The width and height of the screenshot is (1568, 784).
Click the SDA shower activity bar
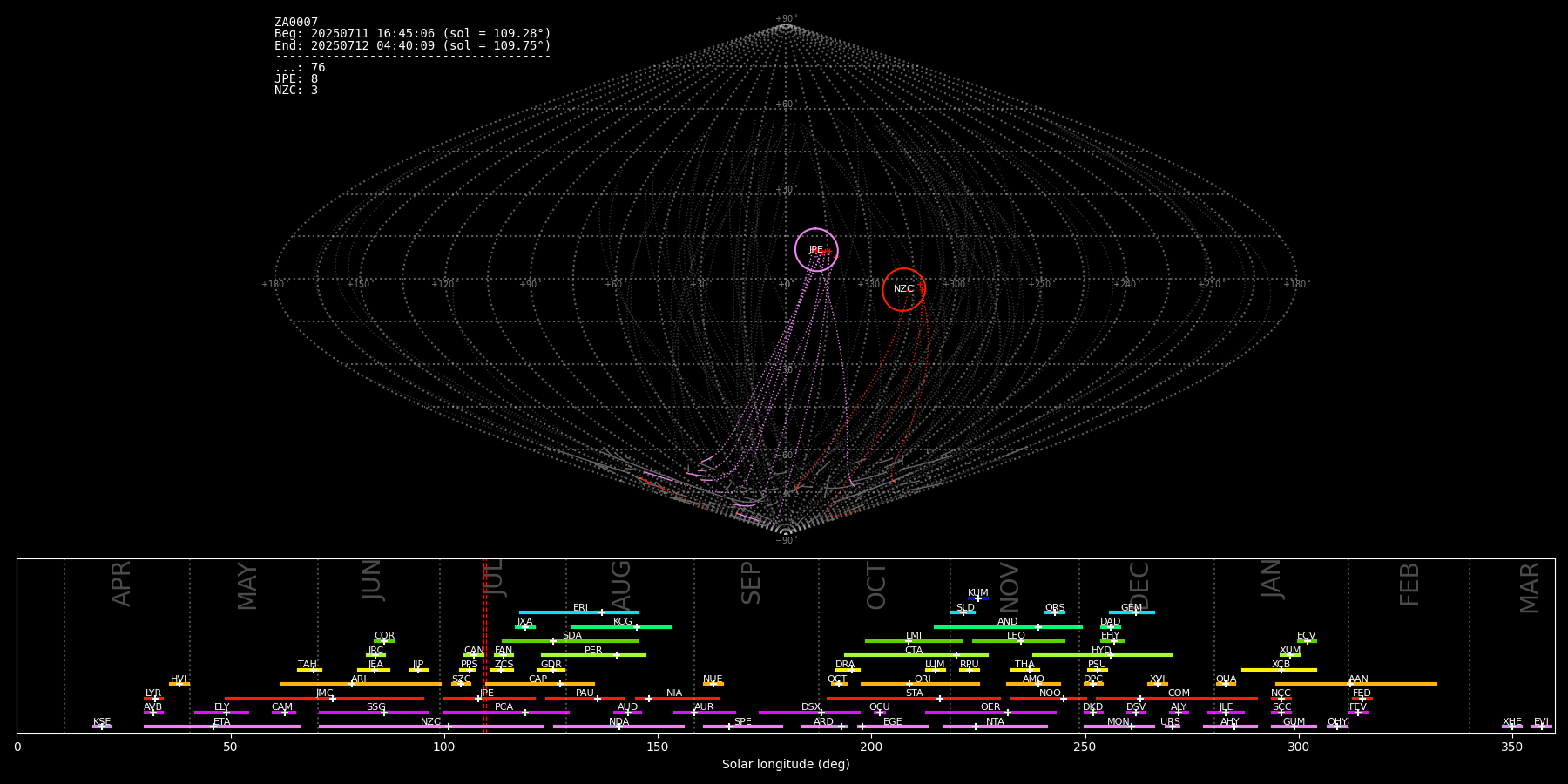coord(570,641)
